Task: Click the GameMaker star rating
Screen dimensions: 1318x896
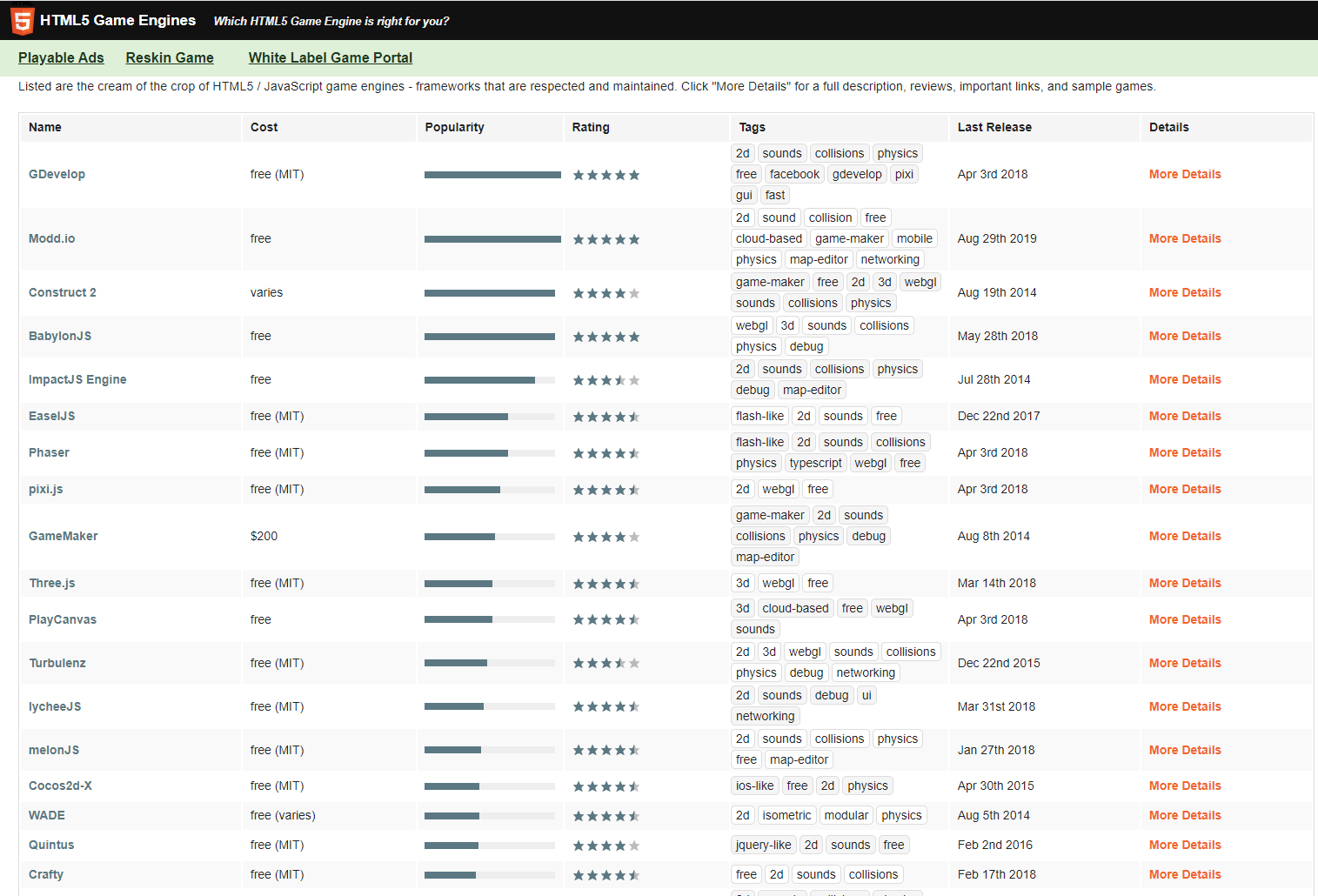Action: point(606,537)
